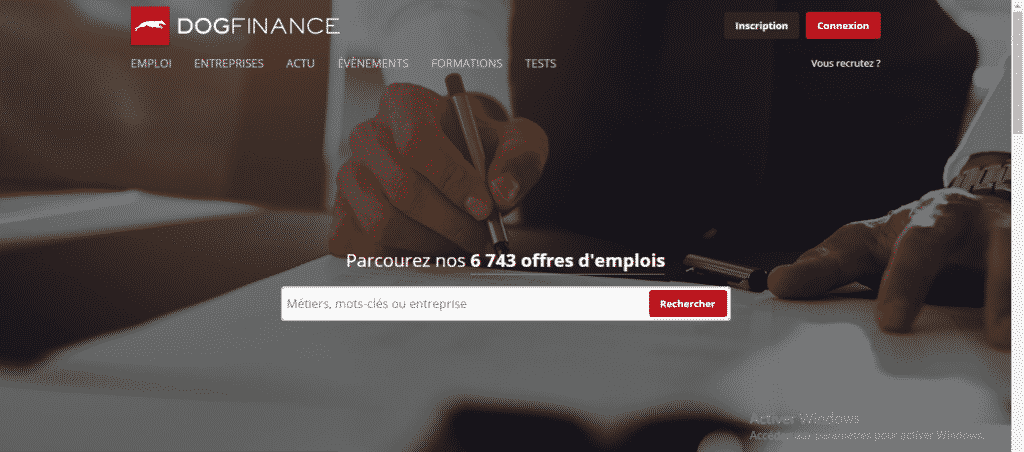
Task: Click the red Connexion button
Action: [x=843, y=26]
